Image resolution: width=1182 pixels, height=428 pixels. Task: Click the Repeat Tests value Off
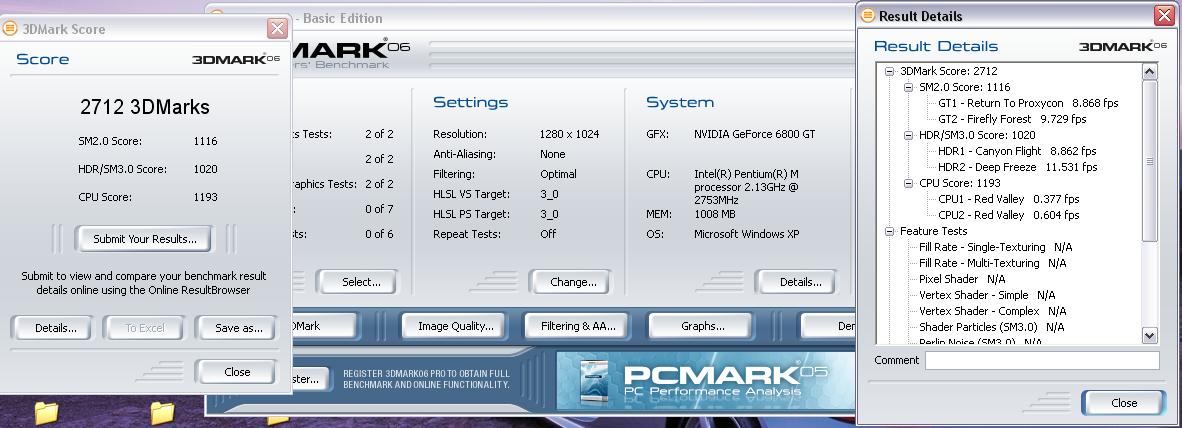548,234
